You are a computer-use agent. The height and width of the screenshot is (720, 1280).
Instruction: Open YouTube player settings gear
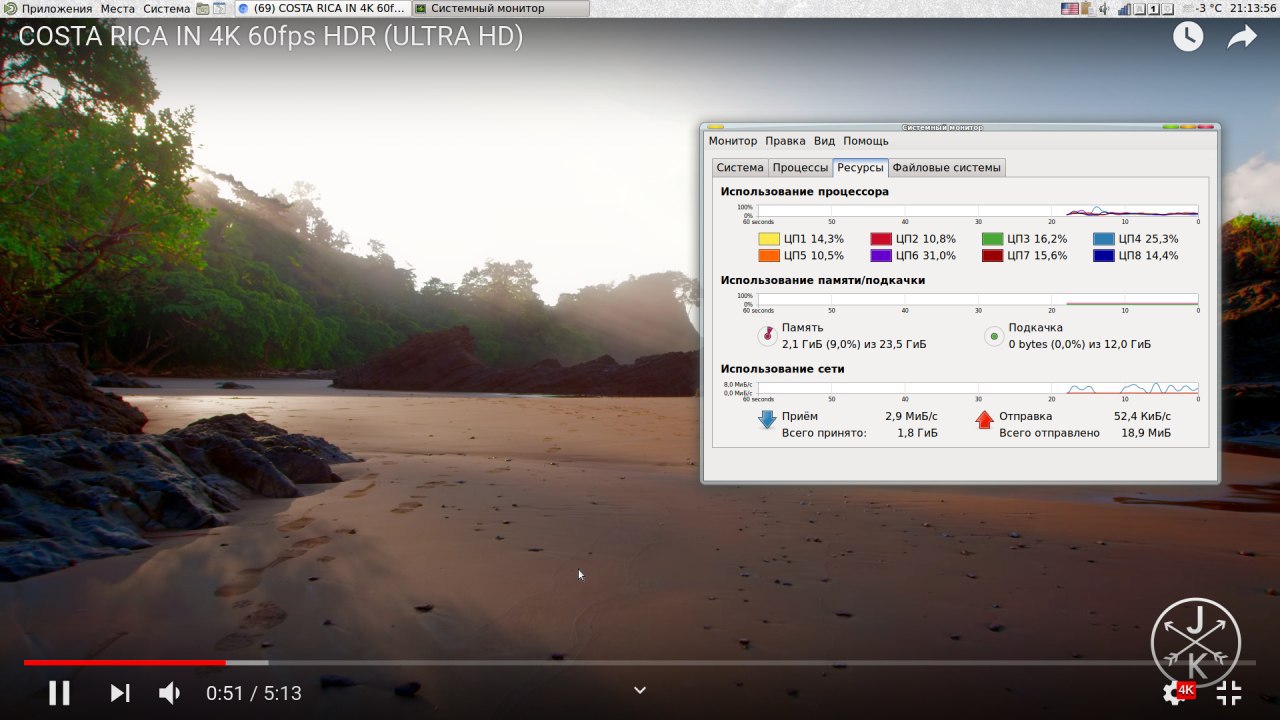click(x=1175, y=692)
